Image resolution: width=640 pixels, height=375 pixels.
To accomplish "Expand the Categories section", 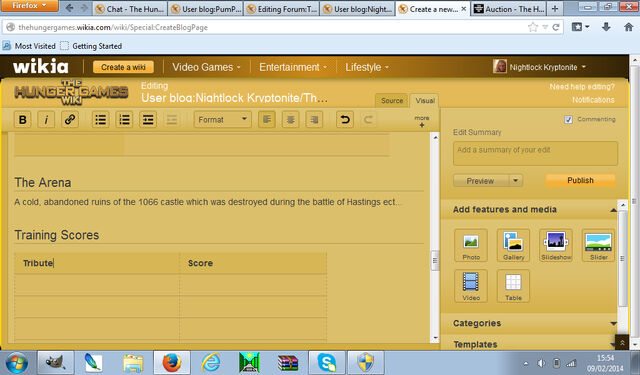I will pyautogui.click(x=613, y=323).
